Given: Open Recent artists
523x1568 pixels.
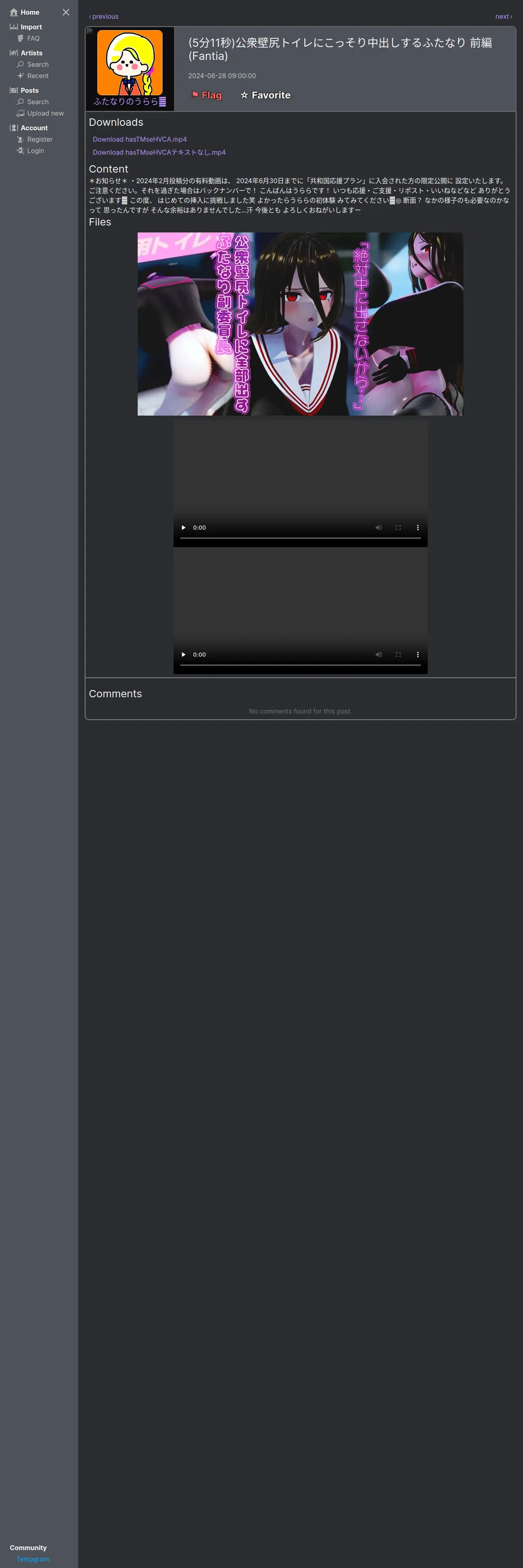Looking at the screenshot, I should (38, 76).
